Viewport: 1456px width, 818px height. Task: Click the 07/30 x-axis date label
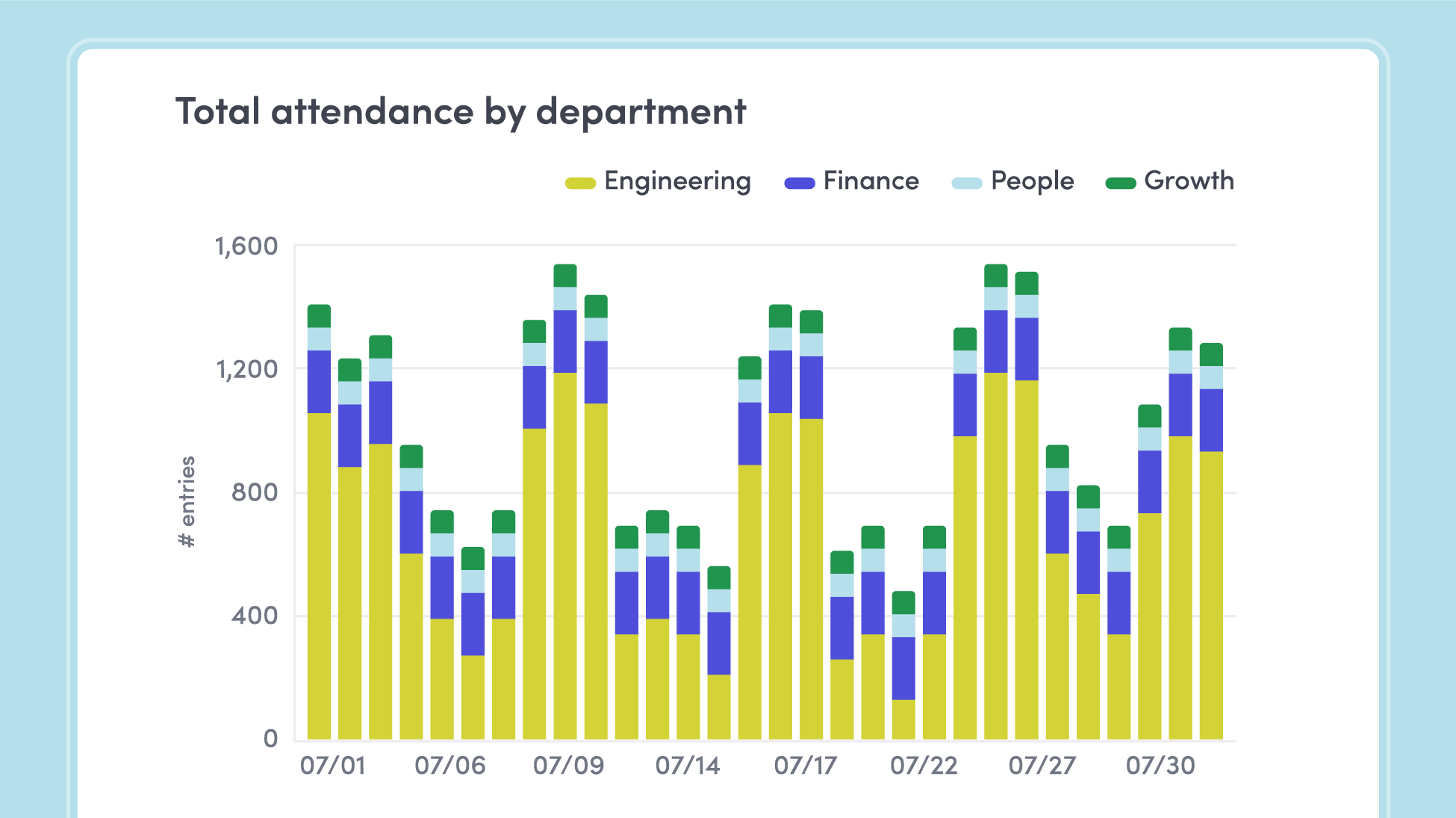pos(1160,766)
